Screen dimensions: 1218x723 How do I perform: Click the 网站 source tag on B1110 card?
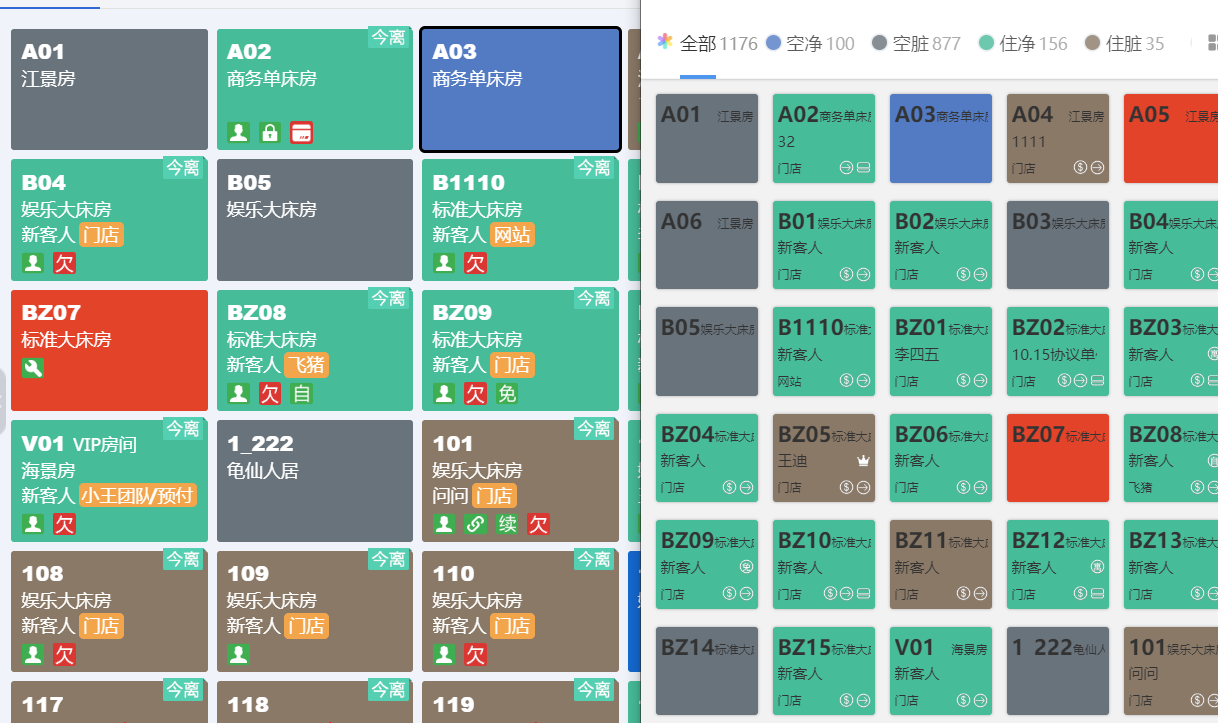pyautogui.click(x=512, y=235)
